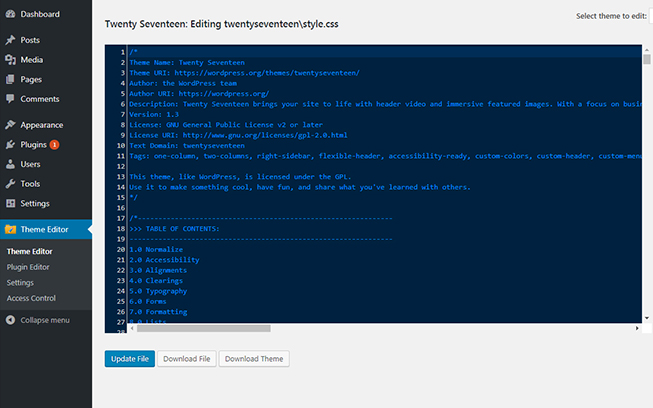Click the '4.0 Clearings' line
Viewport: 653px width, 408px height.
[x=156, y=281]
